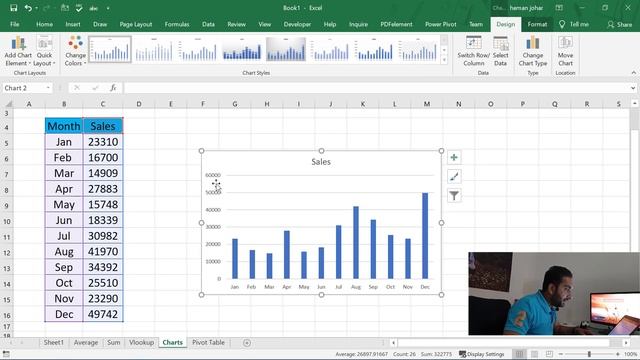This screenshot has width=640, height=360.
Task: Collapse the ribbon with the chevron
Action: click(x=633, y=73)
